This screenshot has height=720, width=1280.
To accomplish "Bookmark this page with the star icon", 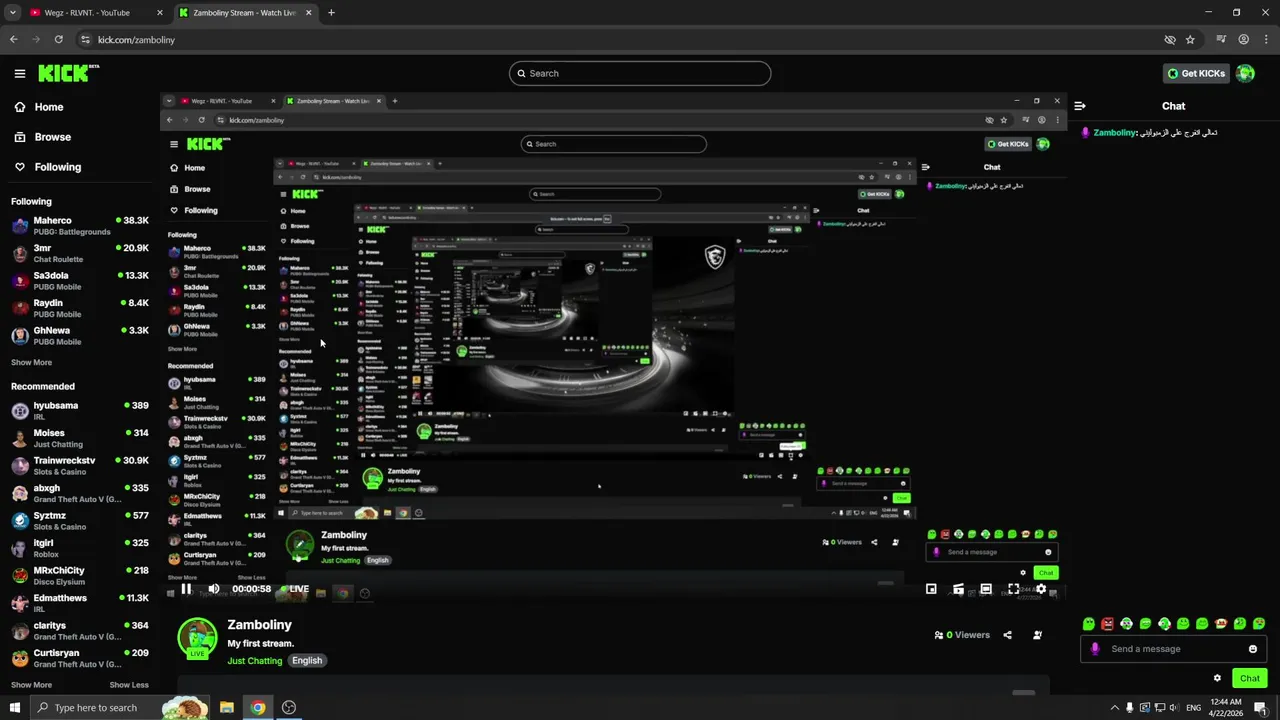I will pos(1190,40).
